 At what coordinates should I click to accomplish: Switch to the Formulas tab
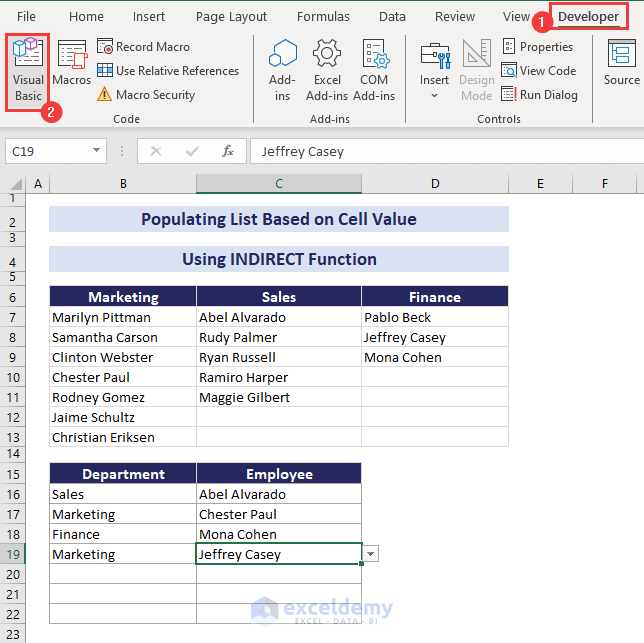(x=323, y=16)
